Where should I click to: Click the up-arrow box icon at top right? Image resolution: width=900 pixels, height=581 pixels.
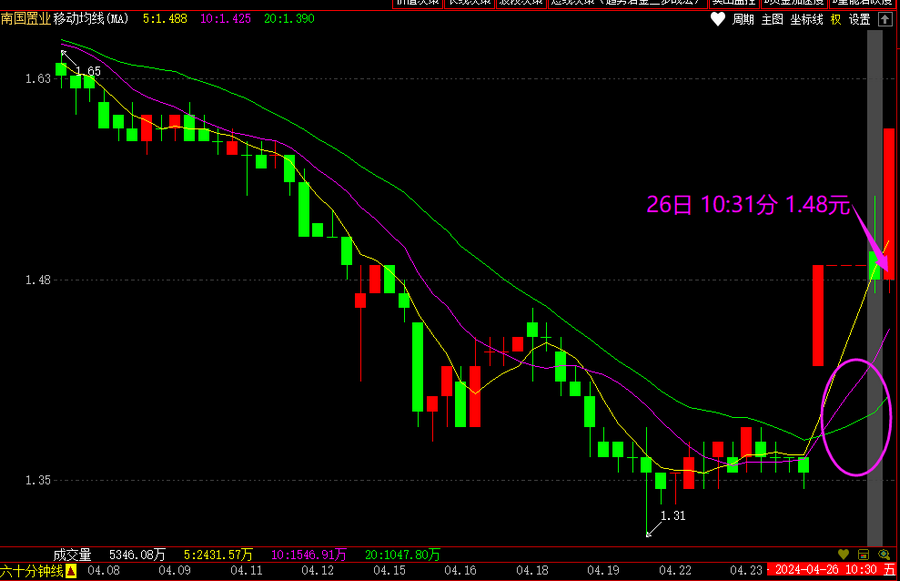[x=885, y=20]
